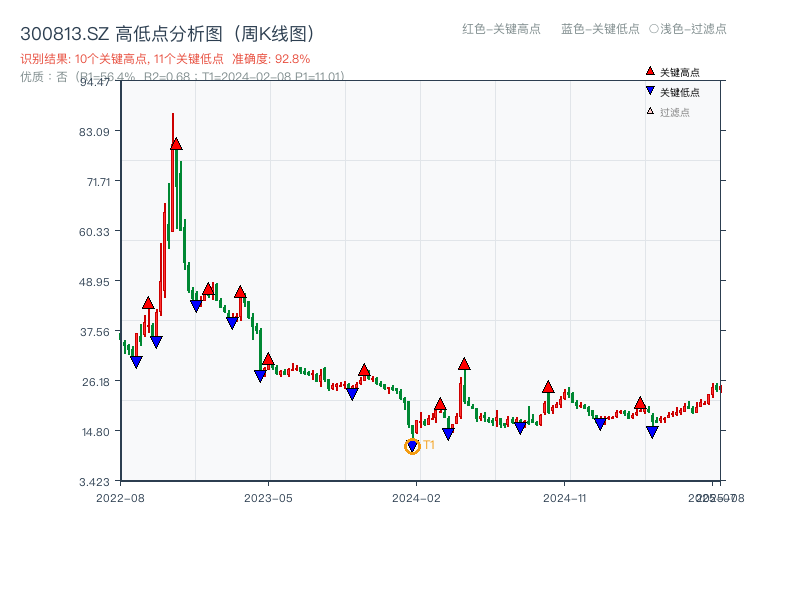Click the blue triangle icon beside 关键低点 legend
This screenshot has width=800, height=600.
point(650,91)
